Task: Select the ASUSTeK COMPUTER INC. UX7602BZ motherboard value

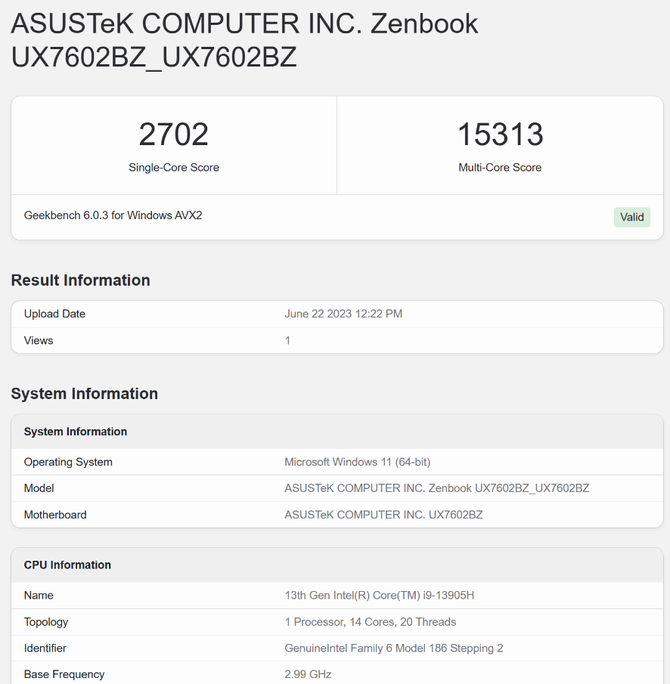Action: pos(383,515)
